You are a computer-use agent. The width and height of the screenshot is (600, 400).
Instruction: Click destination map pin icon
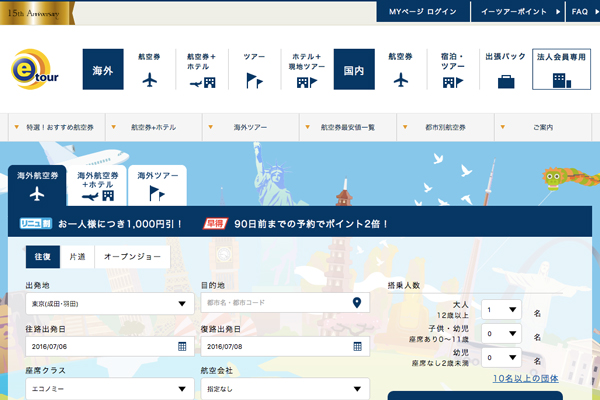pyautogui.click(x=357, y=302)
